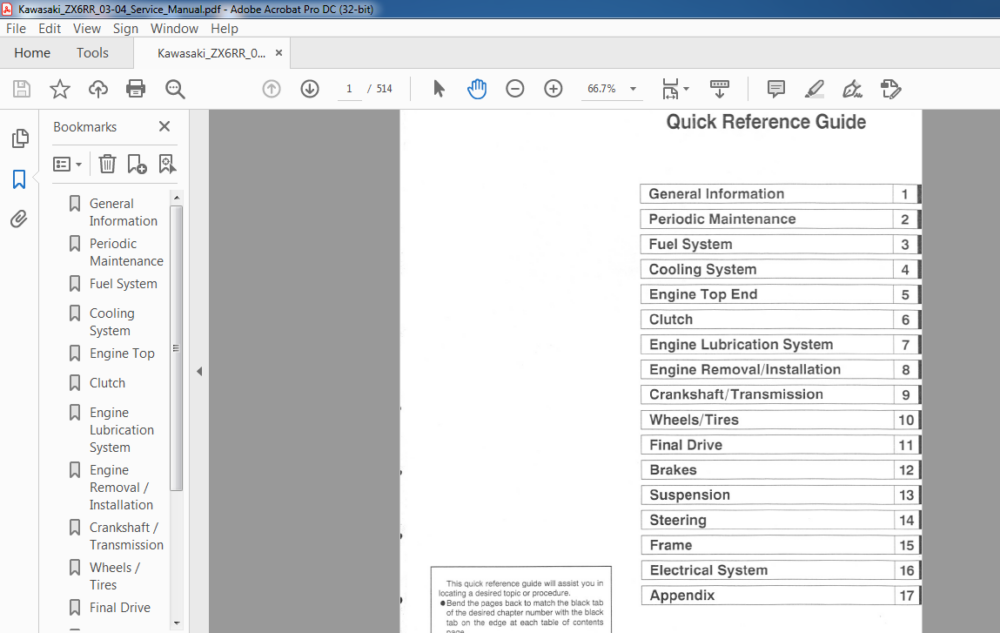
Task: Click Appendix row in Quick Reference Guide
Action: (x=779, y=595)
